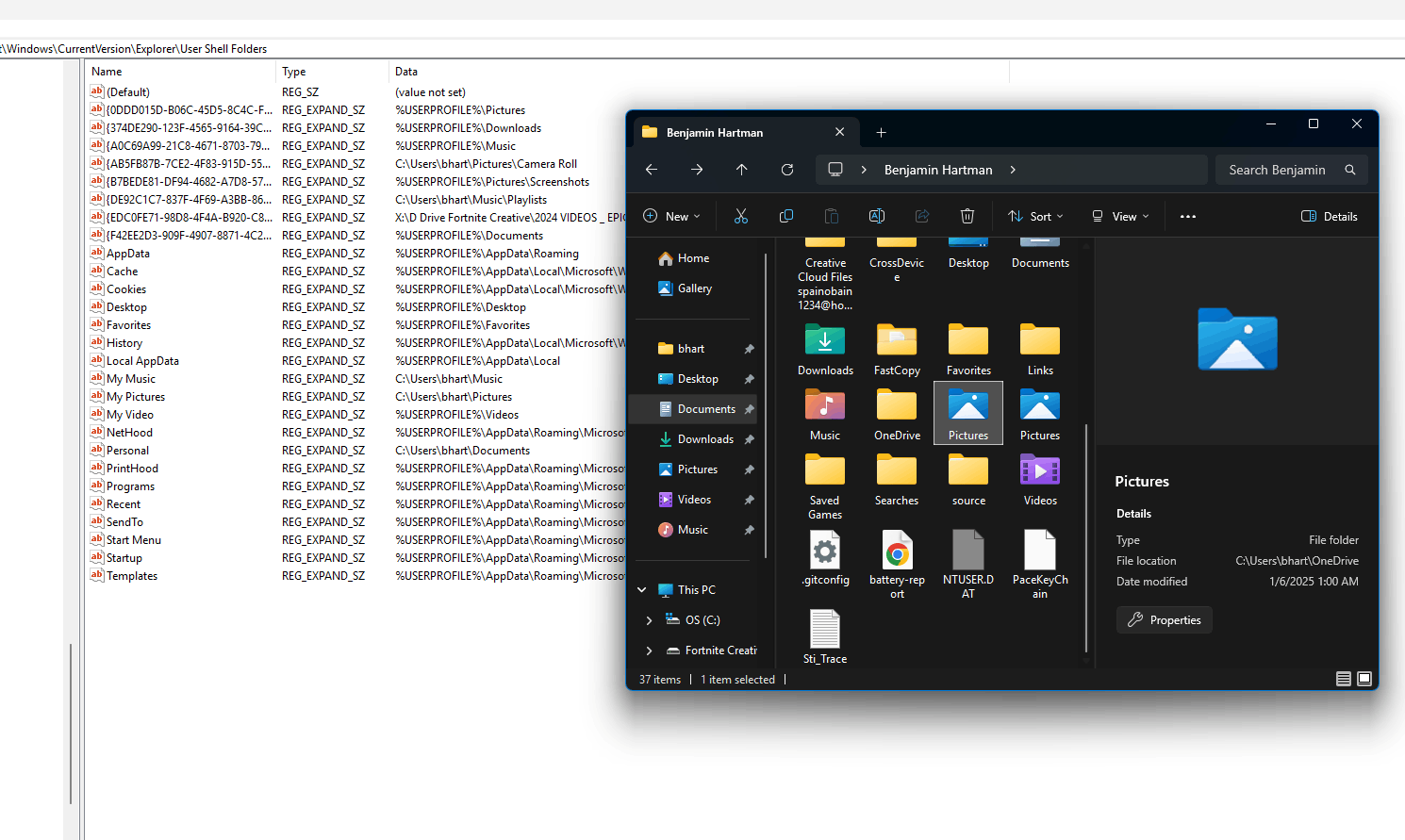Go back using the Explorer back arrow
The width and height of the screenshot is (1405, 840).
[652, 170]
